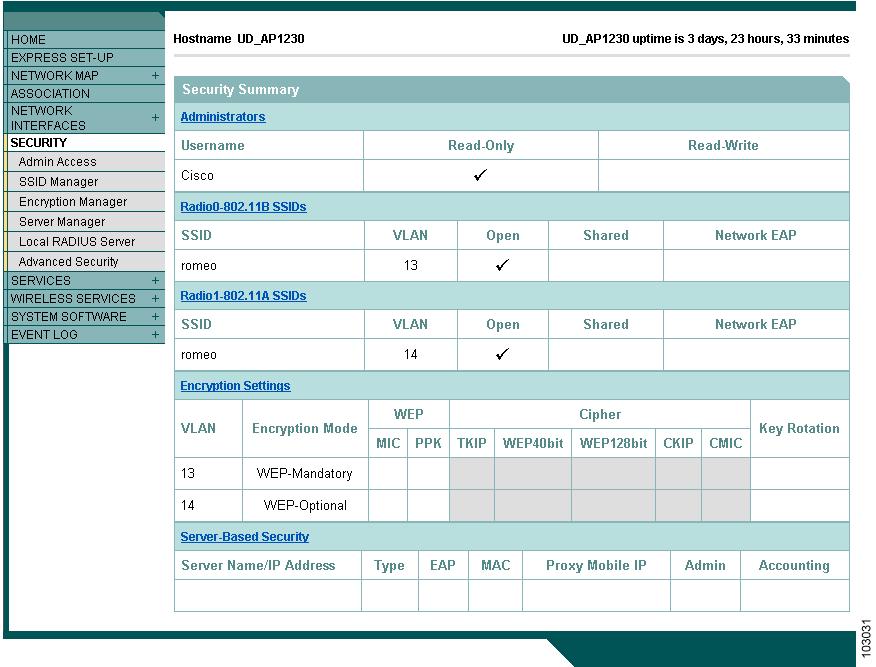Click the CMIC cipher column header
Screen dimensions: 876x667
(x=726, y=443)
